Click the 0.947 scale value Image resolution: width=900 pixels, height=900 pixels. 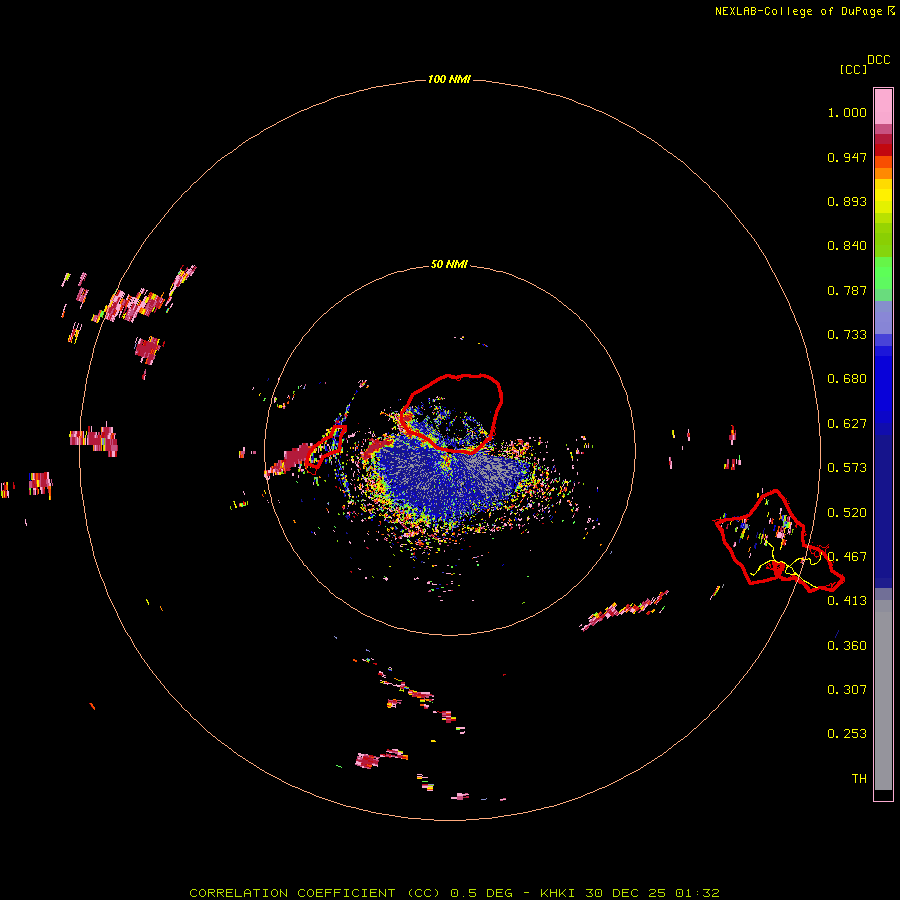tap(847, 157)
